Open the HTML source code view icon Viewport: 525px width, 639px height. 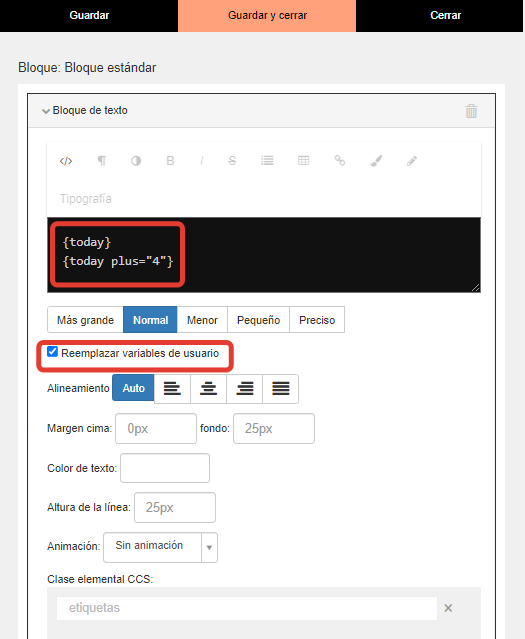(x=66, y=161)
